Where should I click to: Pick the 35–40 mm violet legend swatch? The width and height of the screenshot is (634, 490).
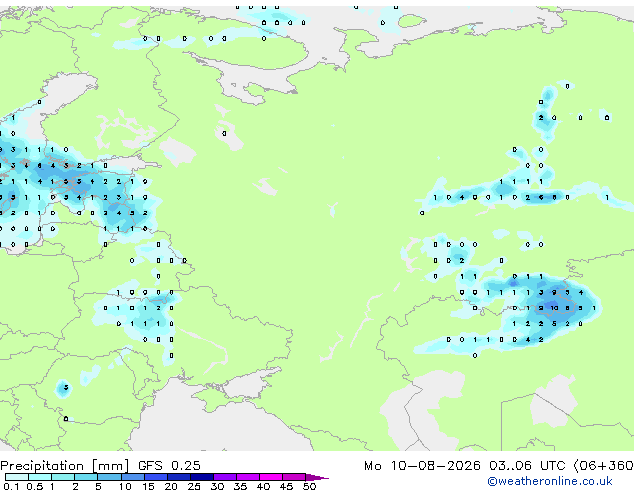point(247,477)
